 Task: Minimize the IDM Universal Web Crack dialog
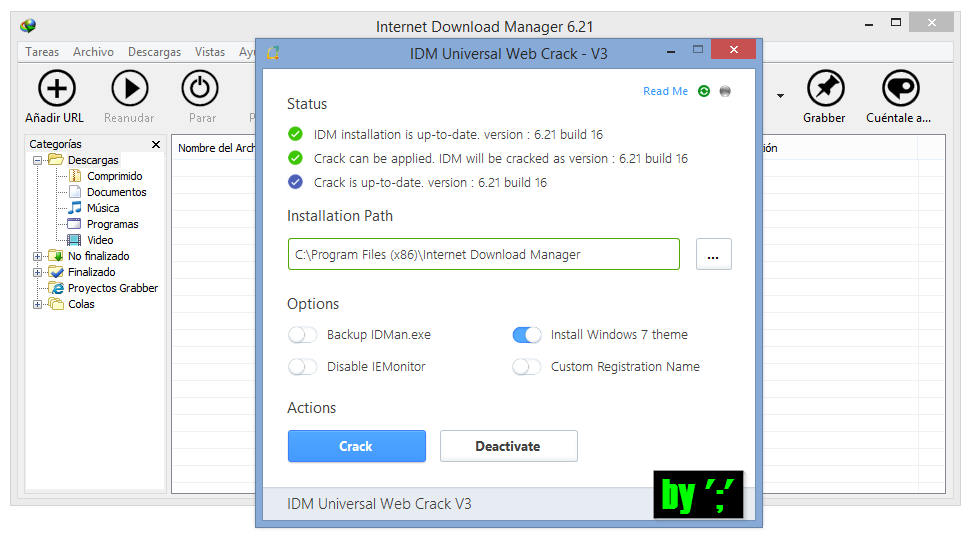pyautogui.click(x=671, y=52)
